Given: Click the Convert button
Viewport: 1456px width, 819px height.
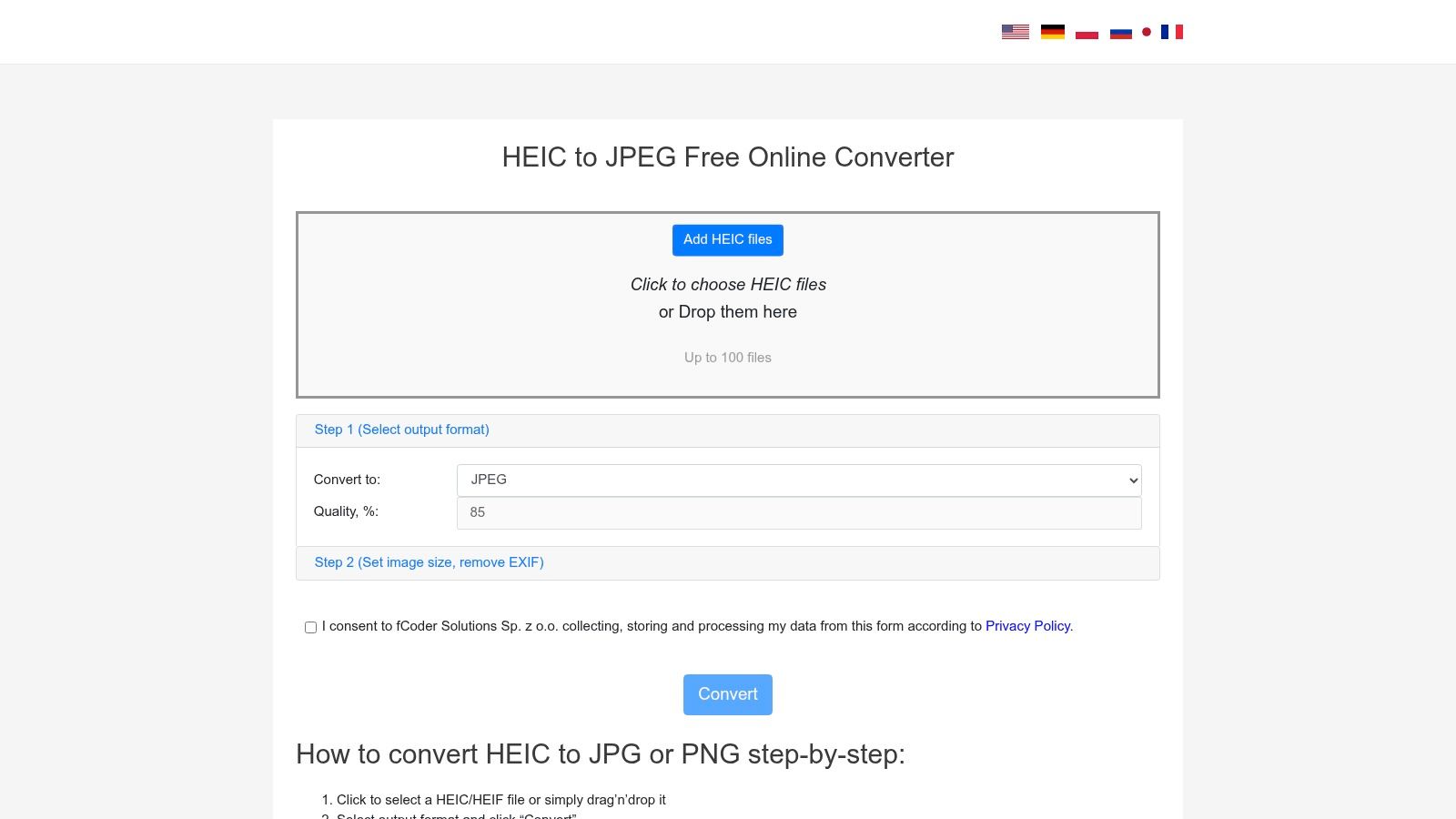Looking at the screenshot, I should click(728, 694).
